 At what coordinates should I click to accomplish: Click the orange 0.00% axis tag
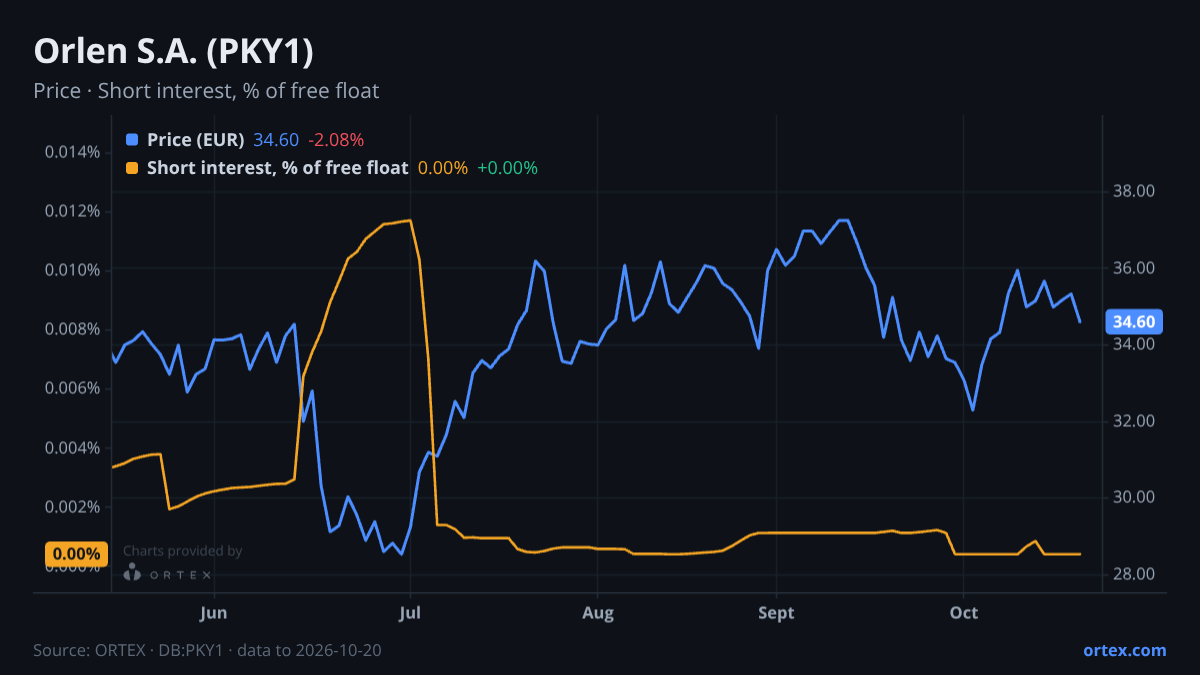(76, 554)
